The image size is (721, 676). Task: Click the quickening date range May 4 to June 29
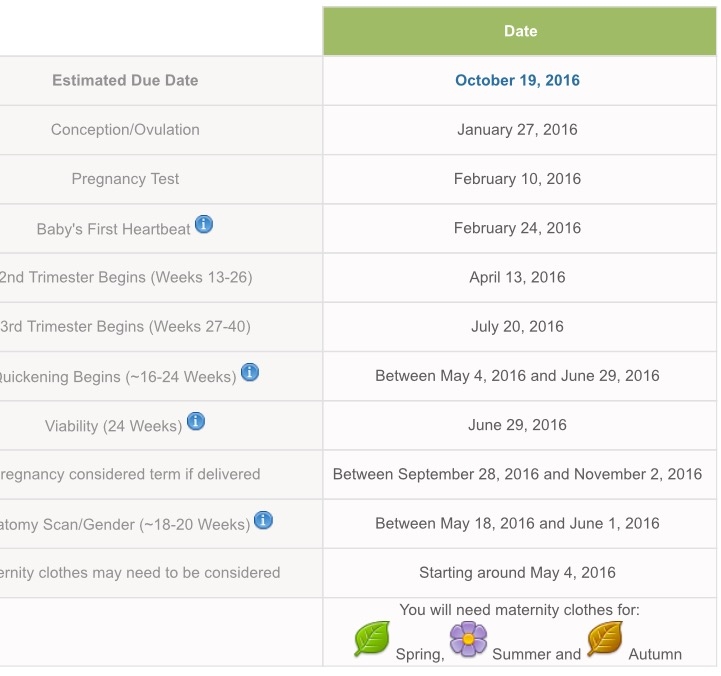pyautogui.click(x=517, y=376)
